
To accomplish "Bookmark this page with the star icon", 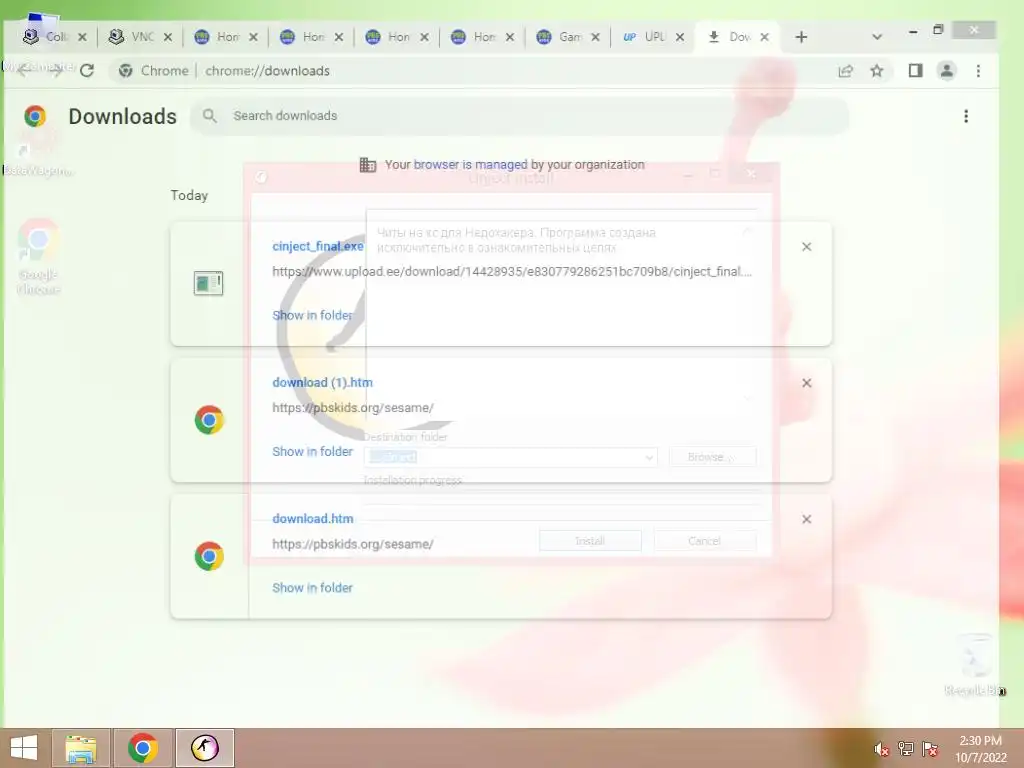I will (x=877, y=71).
